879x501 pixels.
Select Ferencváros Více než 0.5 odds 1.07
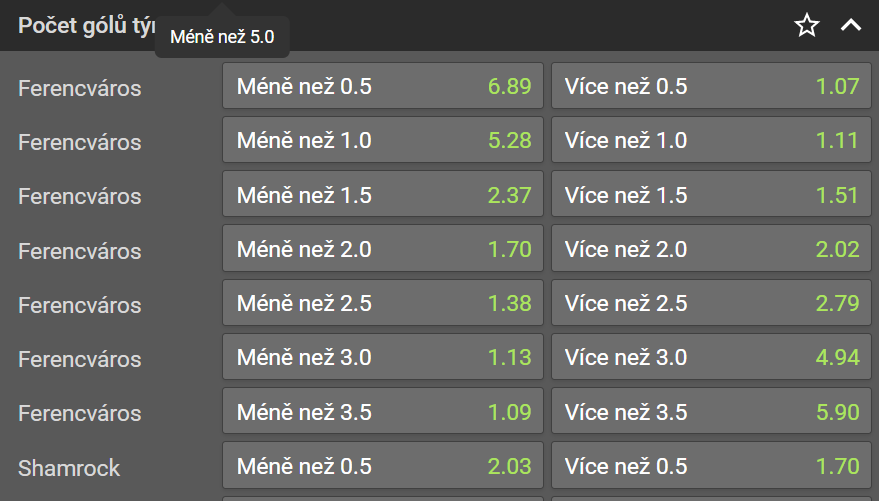coord(711,86)
